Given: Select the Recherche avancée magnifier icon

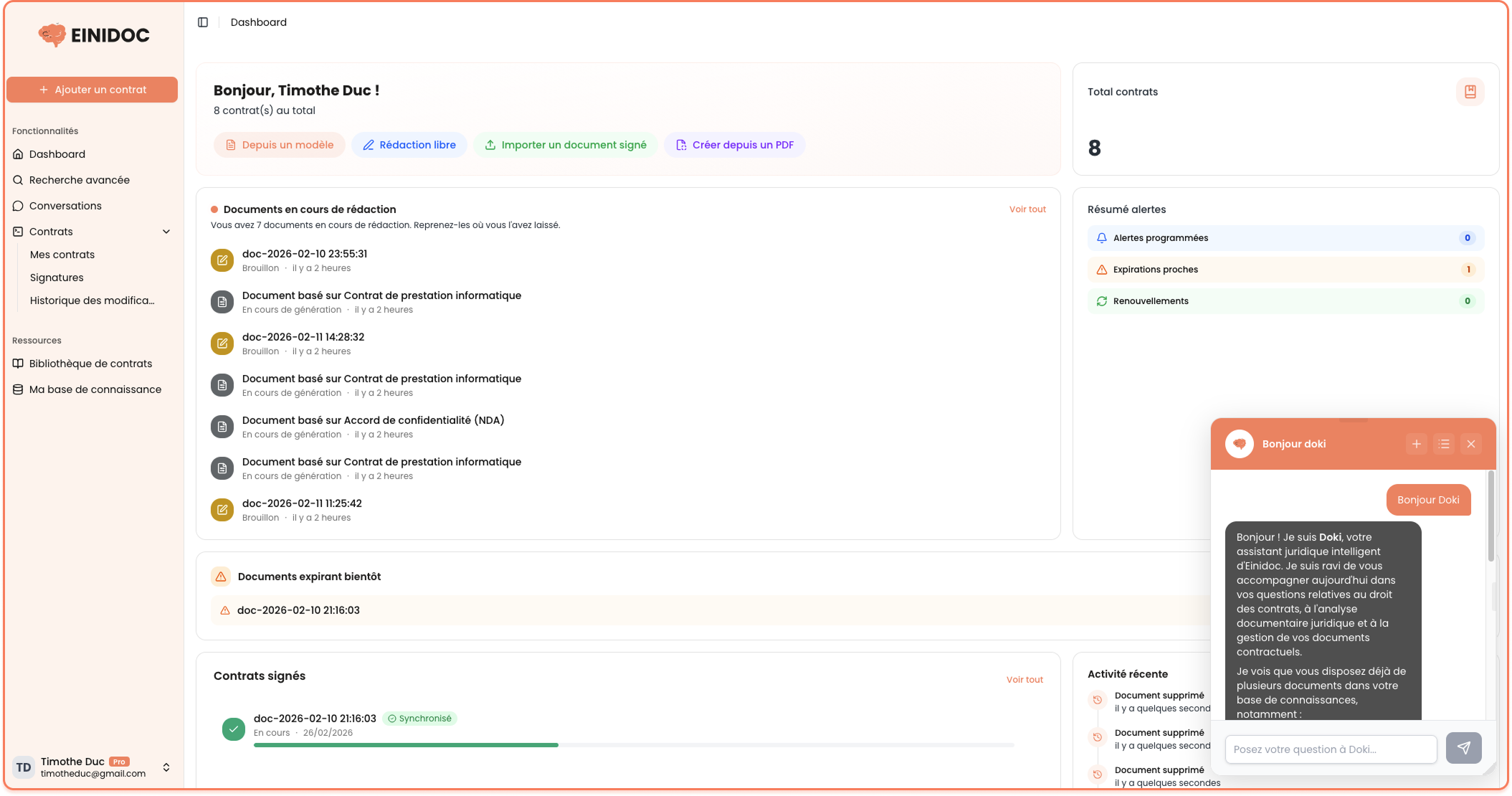Looking at the screenshot, I should tap(18, 179).
